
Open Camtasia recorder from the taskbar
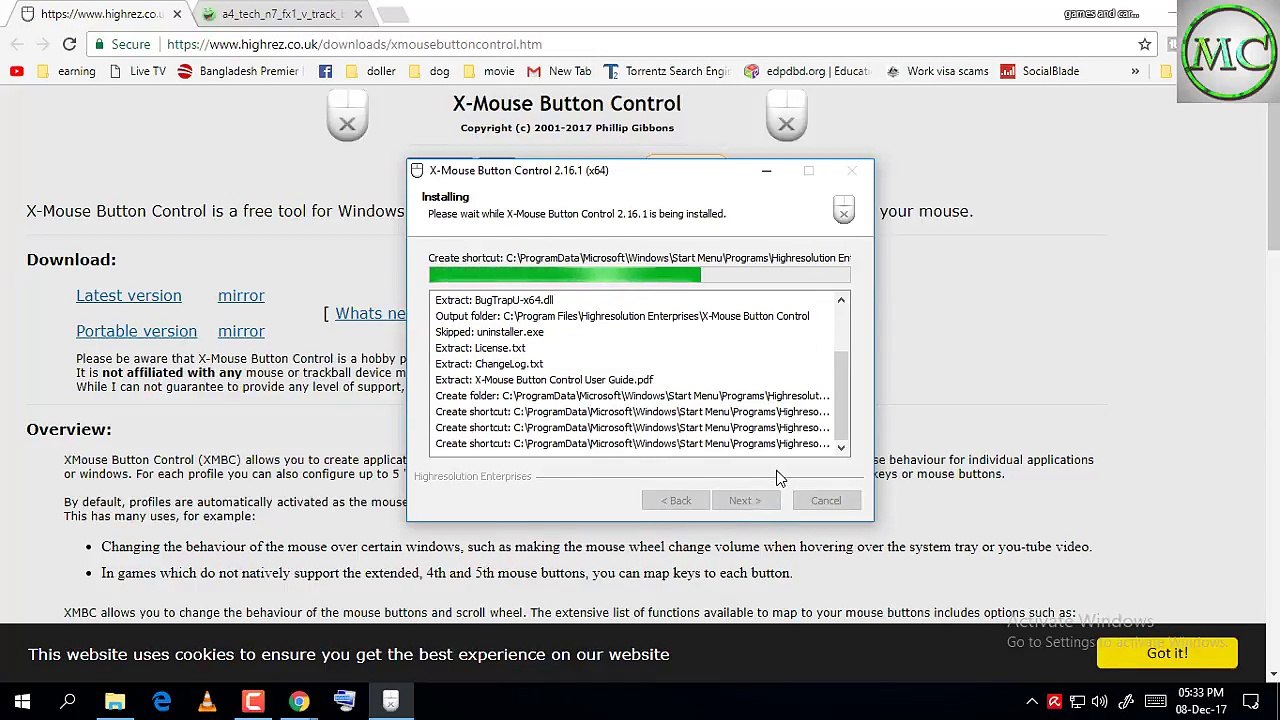253,702
